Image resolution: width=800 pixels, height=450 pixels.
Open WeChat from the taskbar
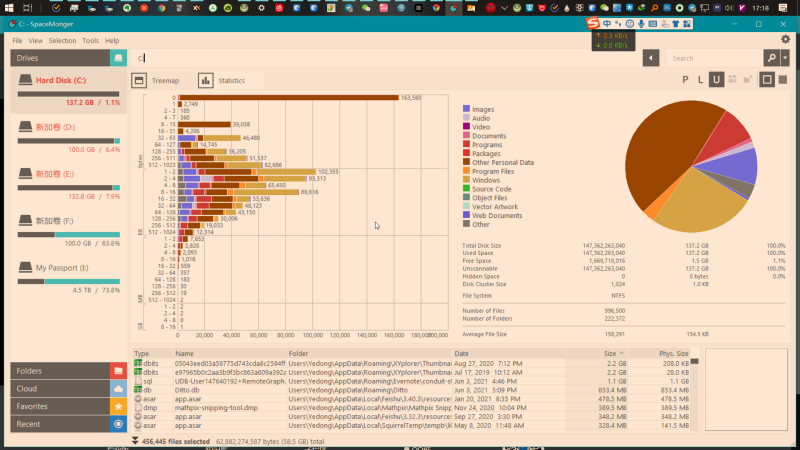366,8
